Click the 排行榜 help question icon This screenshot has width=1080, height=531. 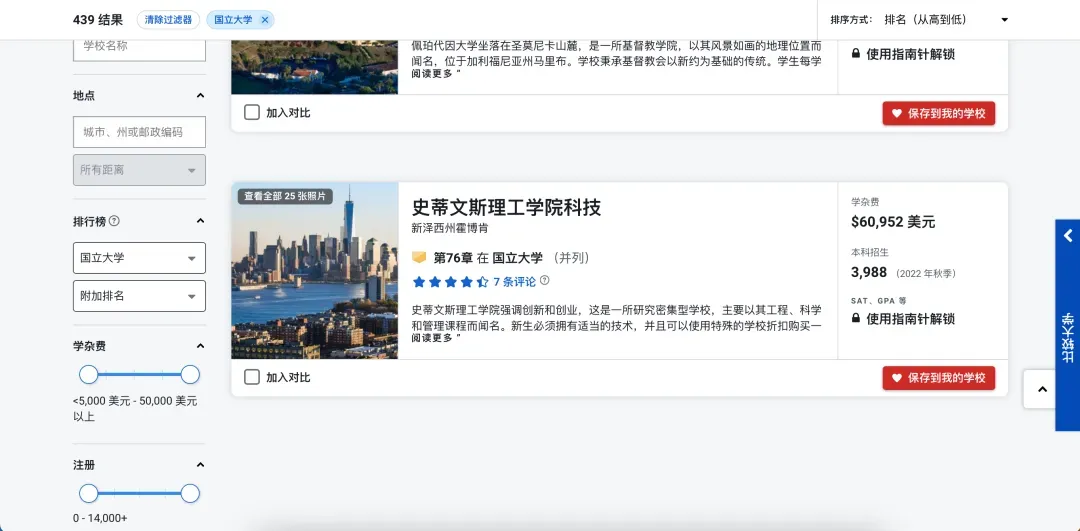(x=114, y=221)
